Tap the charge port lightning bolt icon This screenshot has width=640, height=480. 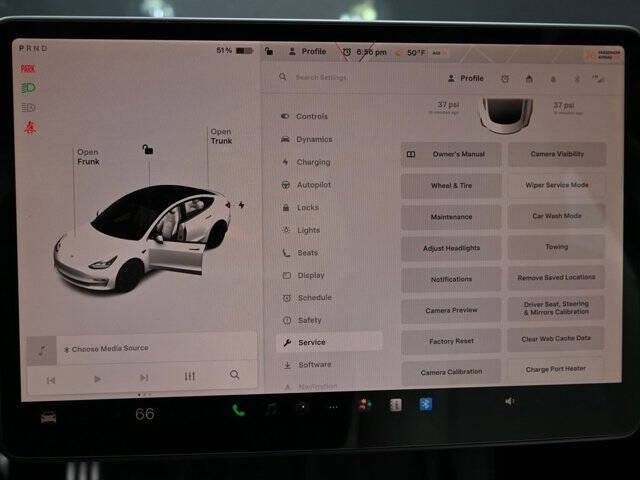point(242,205)
